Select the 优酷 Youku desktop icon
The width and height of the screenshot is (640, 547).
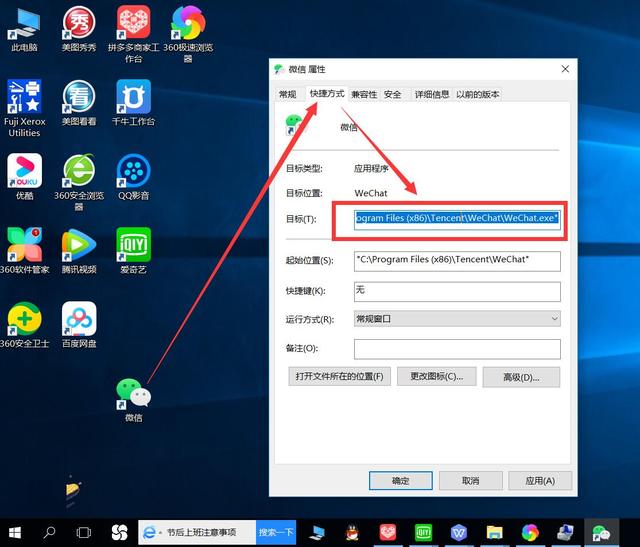[x=24, y=177]
